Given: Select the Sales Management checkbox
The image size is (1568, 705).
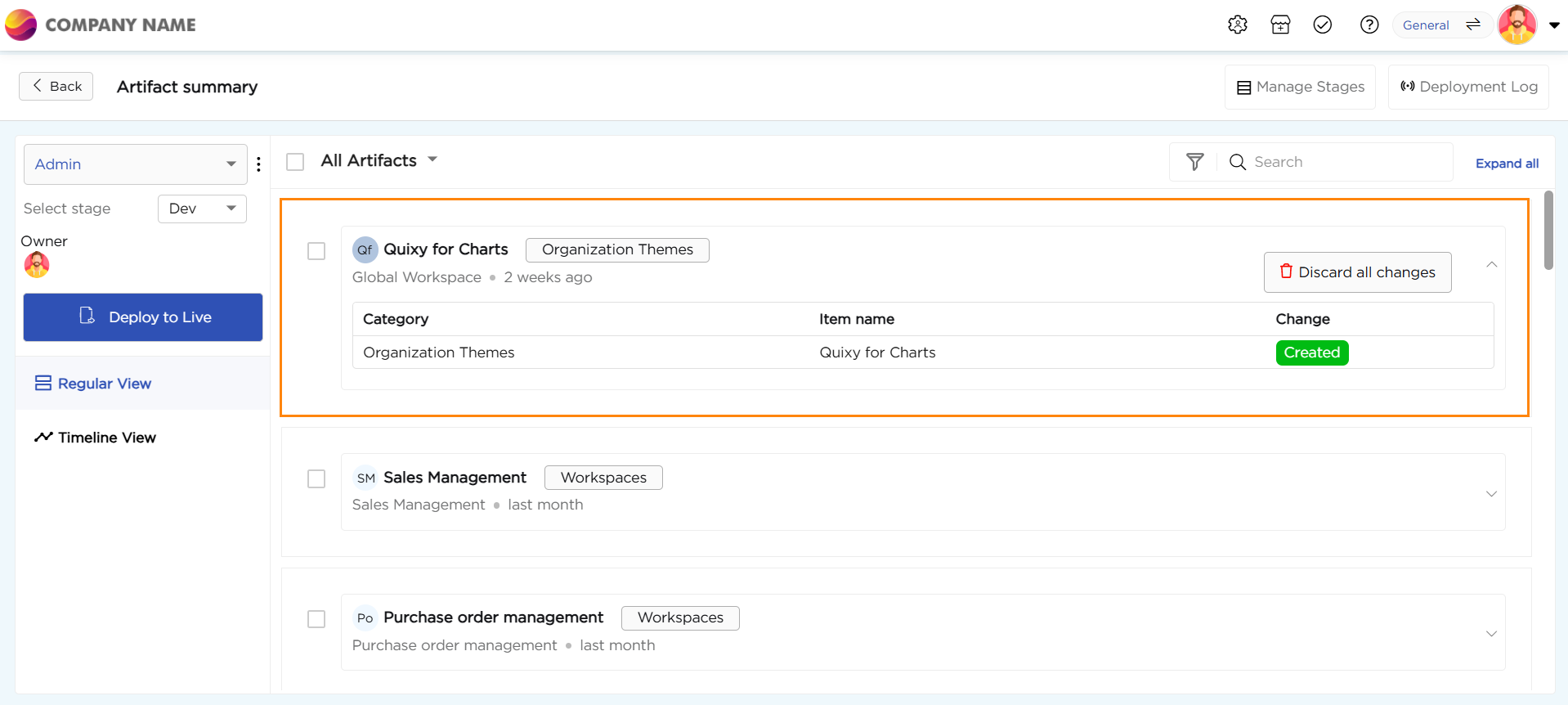Looking at the screenshot, I should pyautogui.click(x=316, y=478).
